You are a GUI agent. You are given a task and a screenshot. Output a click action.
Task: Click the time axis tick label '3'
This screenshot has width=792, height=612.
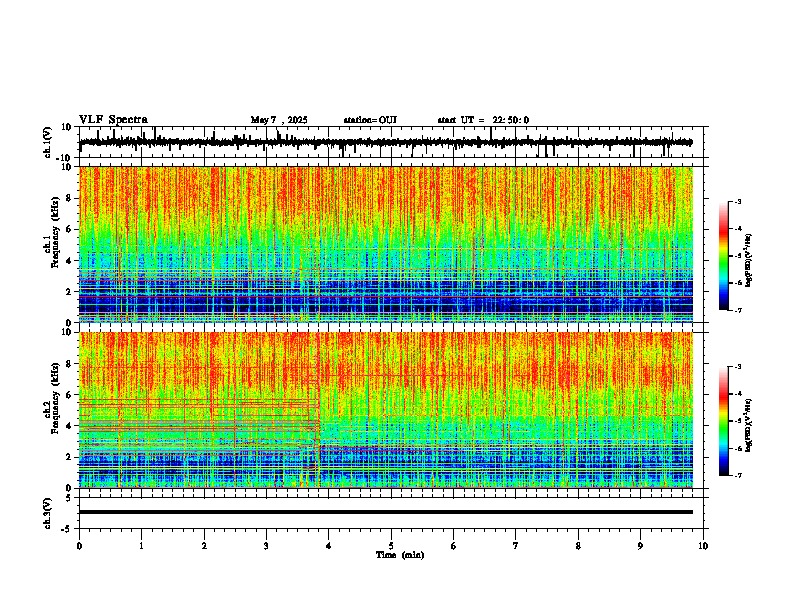point(267,546)
